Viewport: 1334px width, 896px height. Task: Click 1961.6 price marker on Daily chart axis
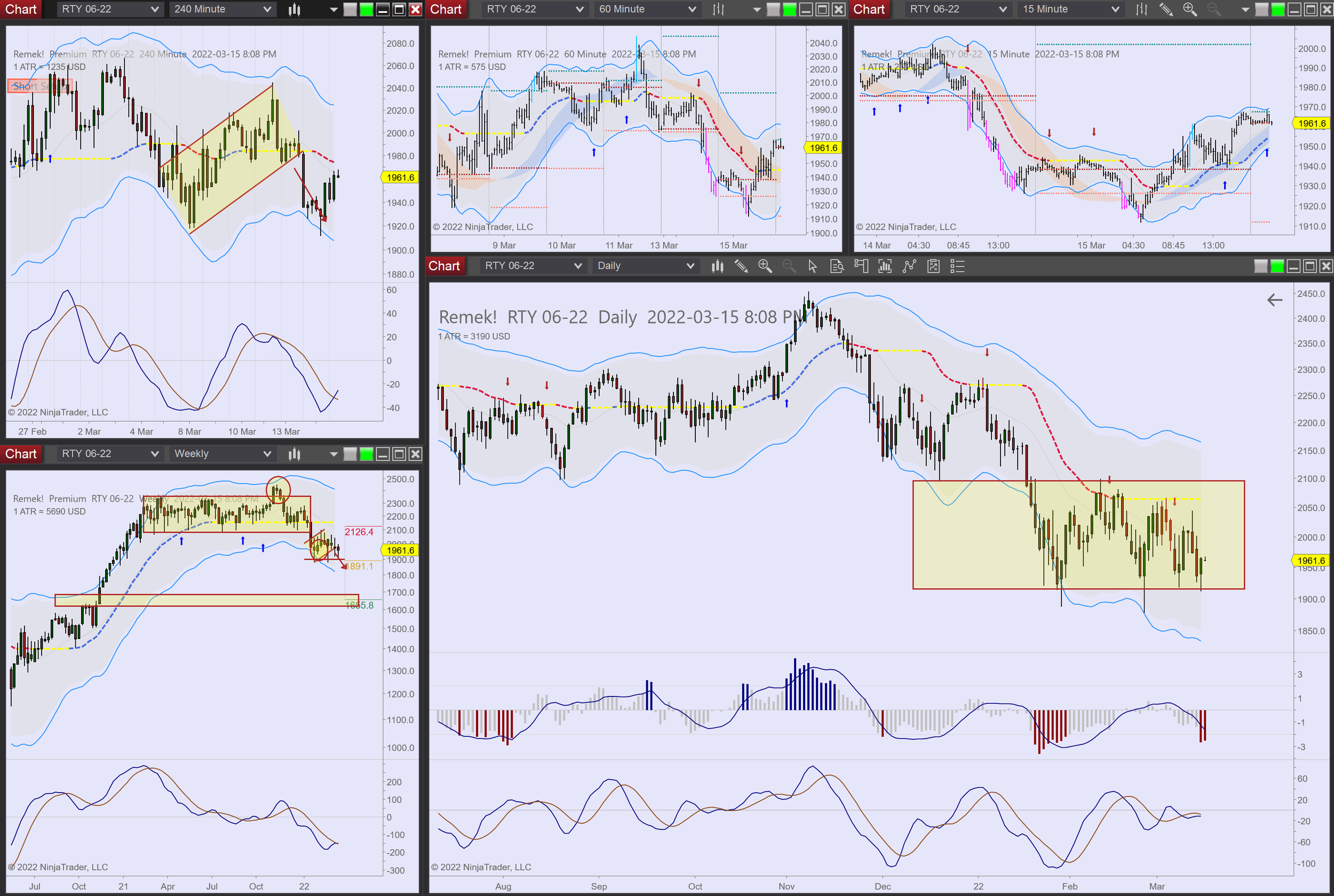click(1311, 561)
